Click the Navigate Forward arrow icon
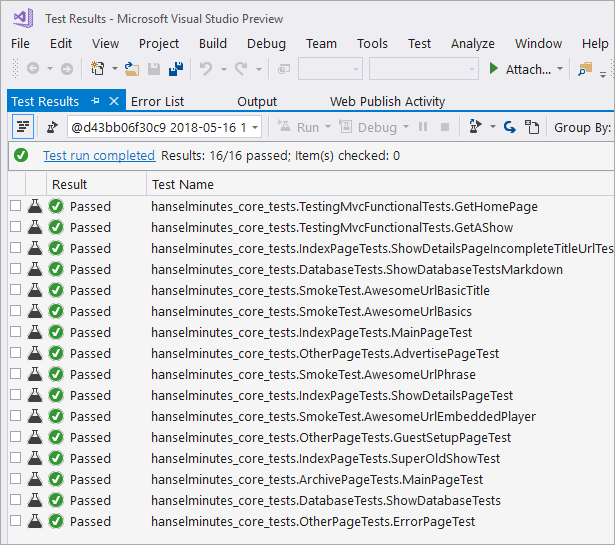This screenshot has height=545, width=615. click(67, 69)
